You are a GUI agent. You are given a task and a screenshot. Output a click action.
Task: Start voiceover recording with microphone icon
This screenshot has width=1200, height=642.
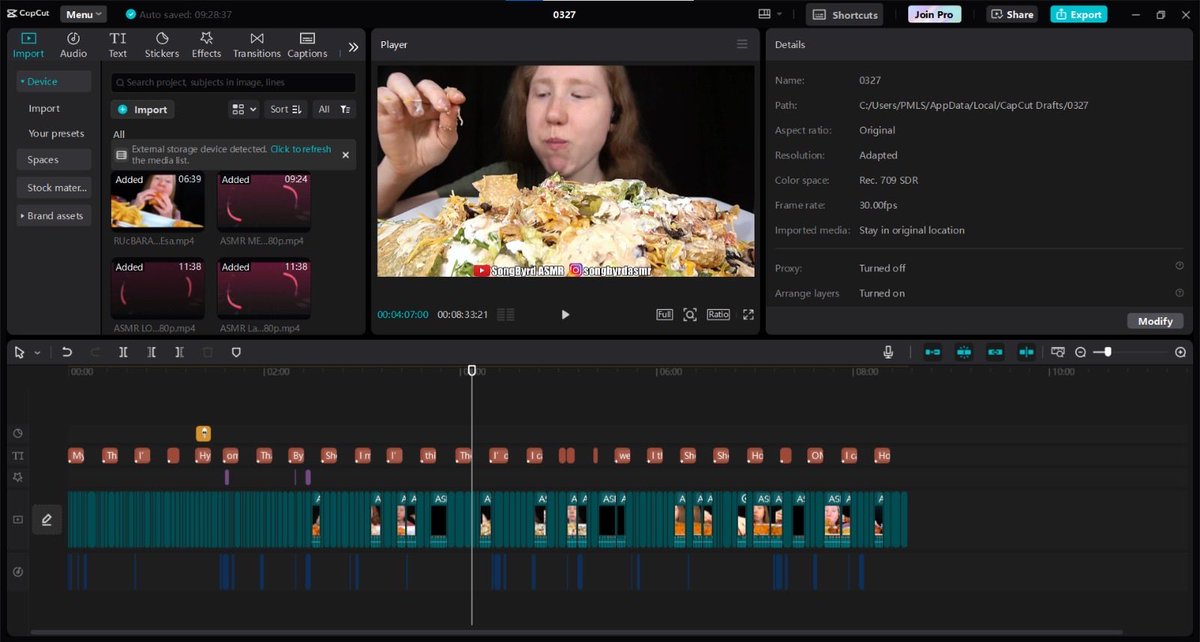coord(888,352)
